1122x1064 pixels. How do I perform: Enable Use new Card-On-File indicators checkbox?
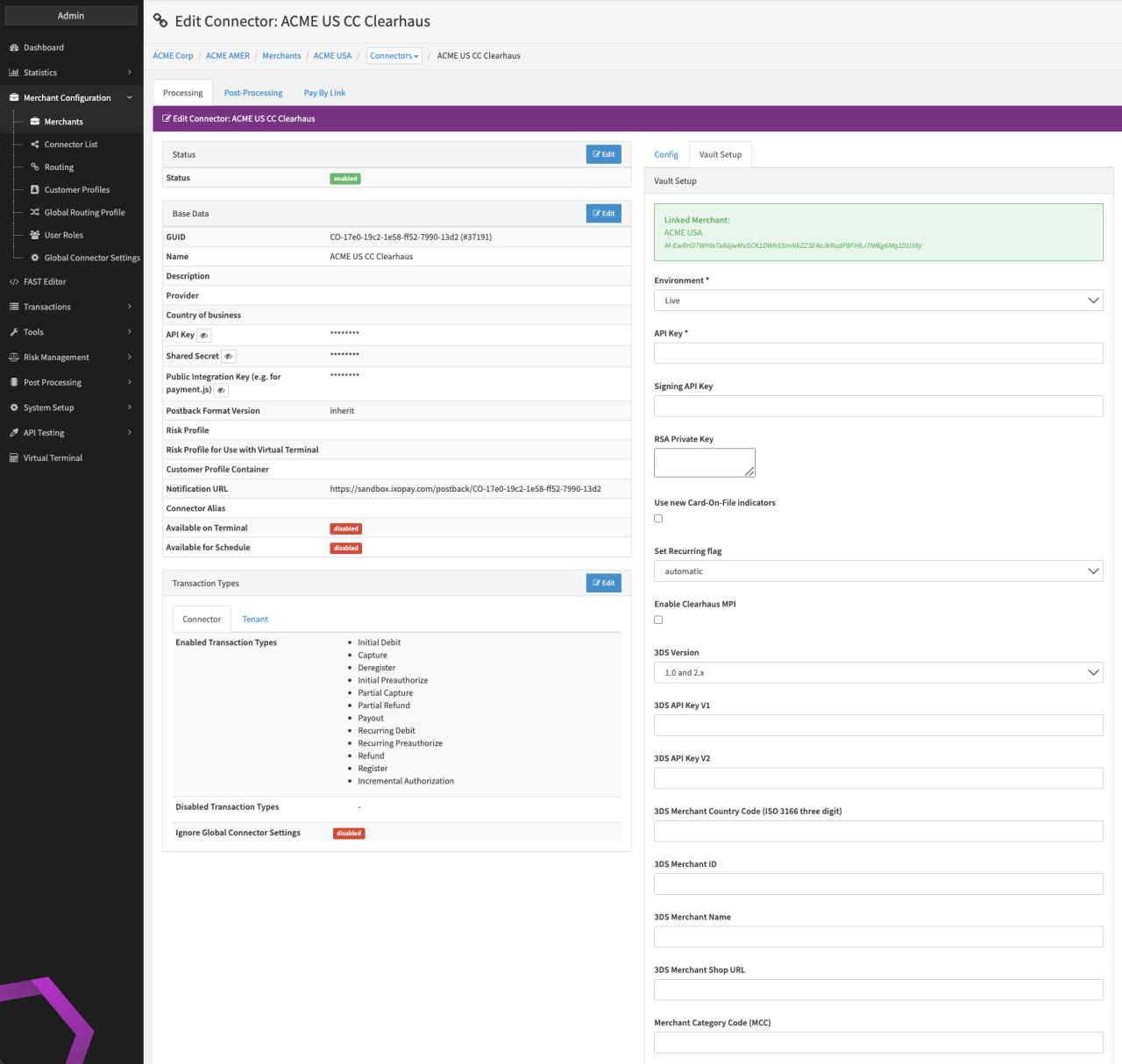pyautogui.click(x=658, y=519)
